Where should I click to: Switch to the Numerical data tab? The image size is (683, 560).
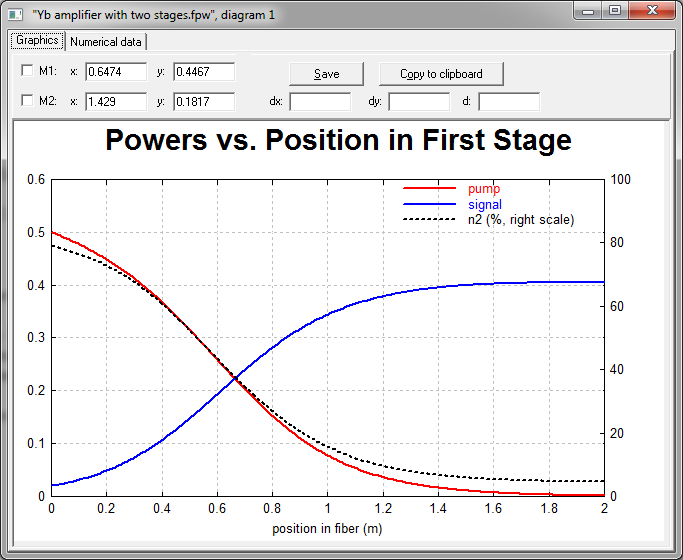105,42
